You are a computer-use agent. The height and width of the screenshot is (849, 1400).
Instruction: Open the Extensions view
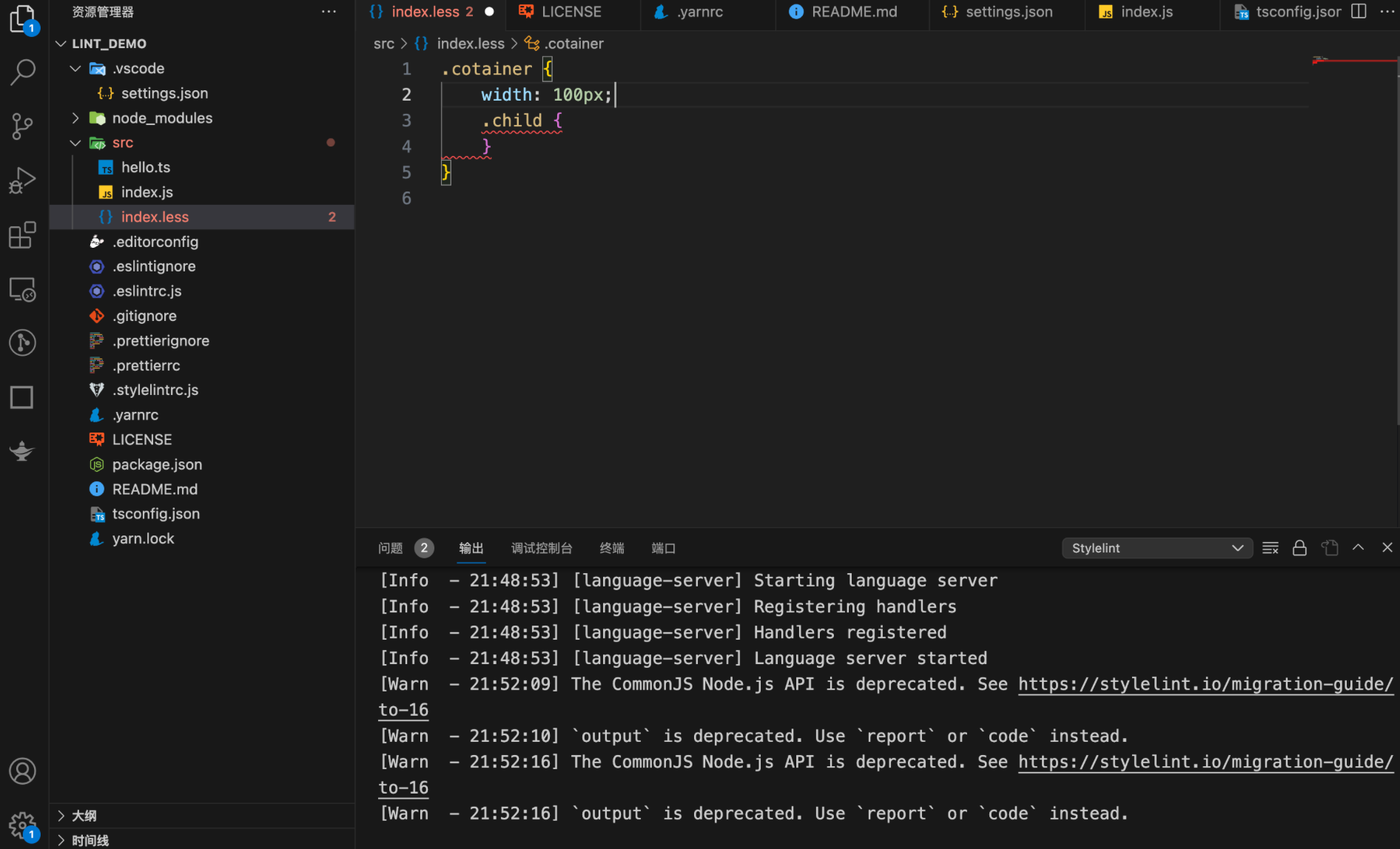tap(23, 235)
